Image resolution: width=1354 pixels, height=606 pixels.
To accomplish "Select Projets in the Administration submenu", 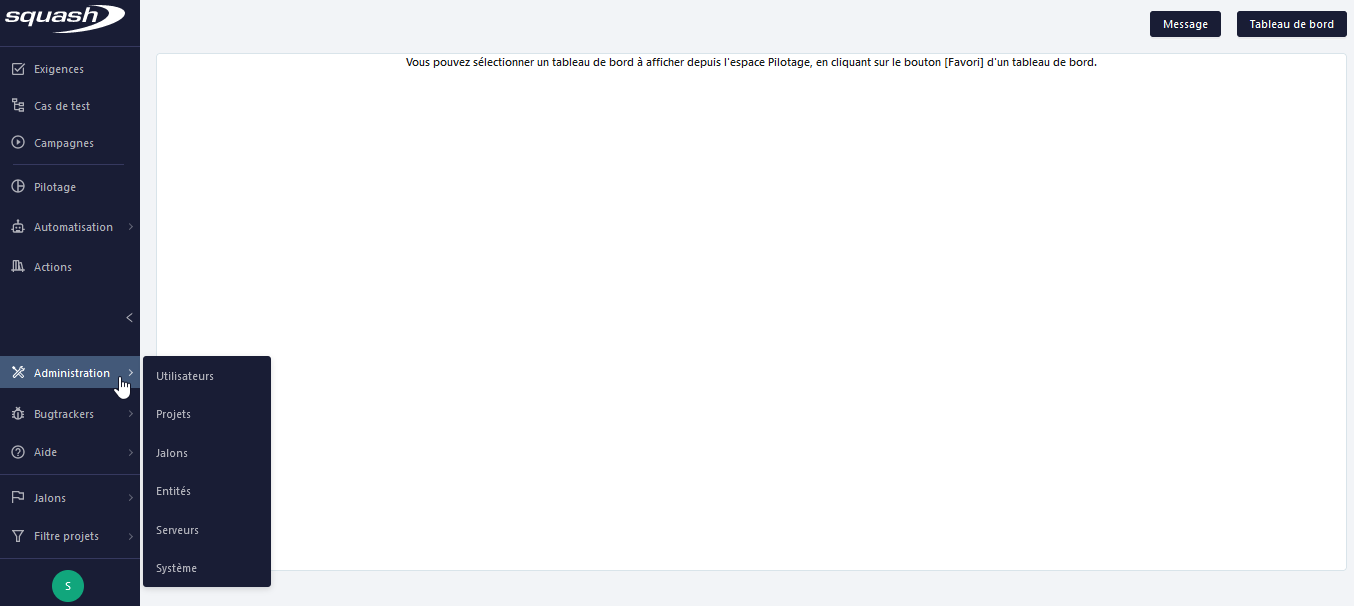I will point(174,414).
